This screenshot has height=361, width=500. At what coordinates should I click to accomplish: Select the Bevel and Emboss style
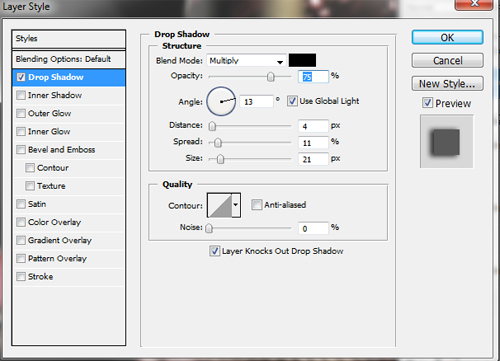62,150
